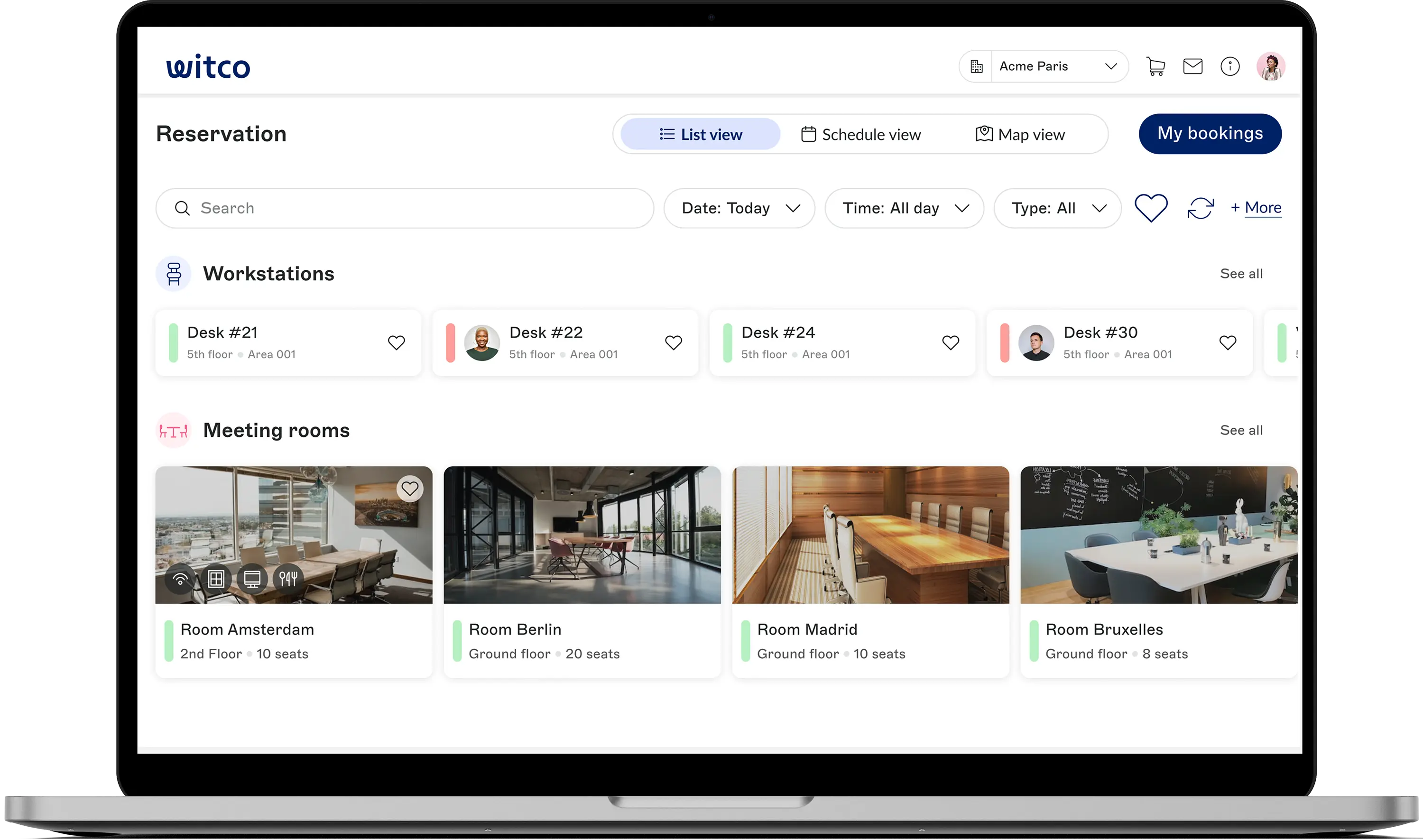Open the shopping cart icon
The image size is (1423, 840).
pos(1155,66)
